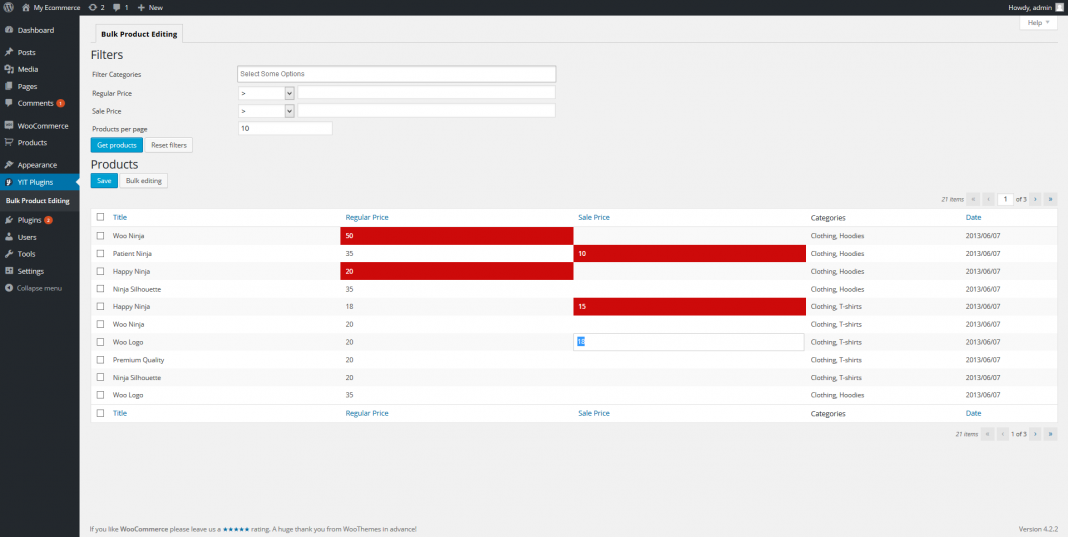Select the Premium Quality product checkbox
Screen dimensions: 1068x537
point(100,360)
